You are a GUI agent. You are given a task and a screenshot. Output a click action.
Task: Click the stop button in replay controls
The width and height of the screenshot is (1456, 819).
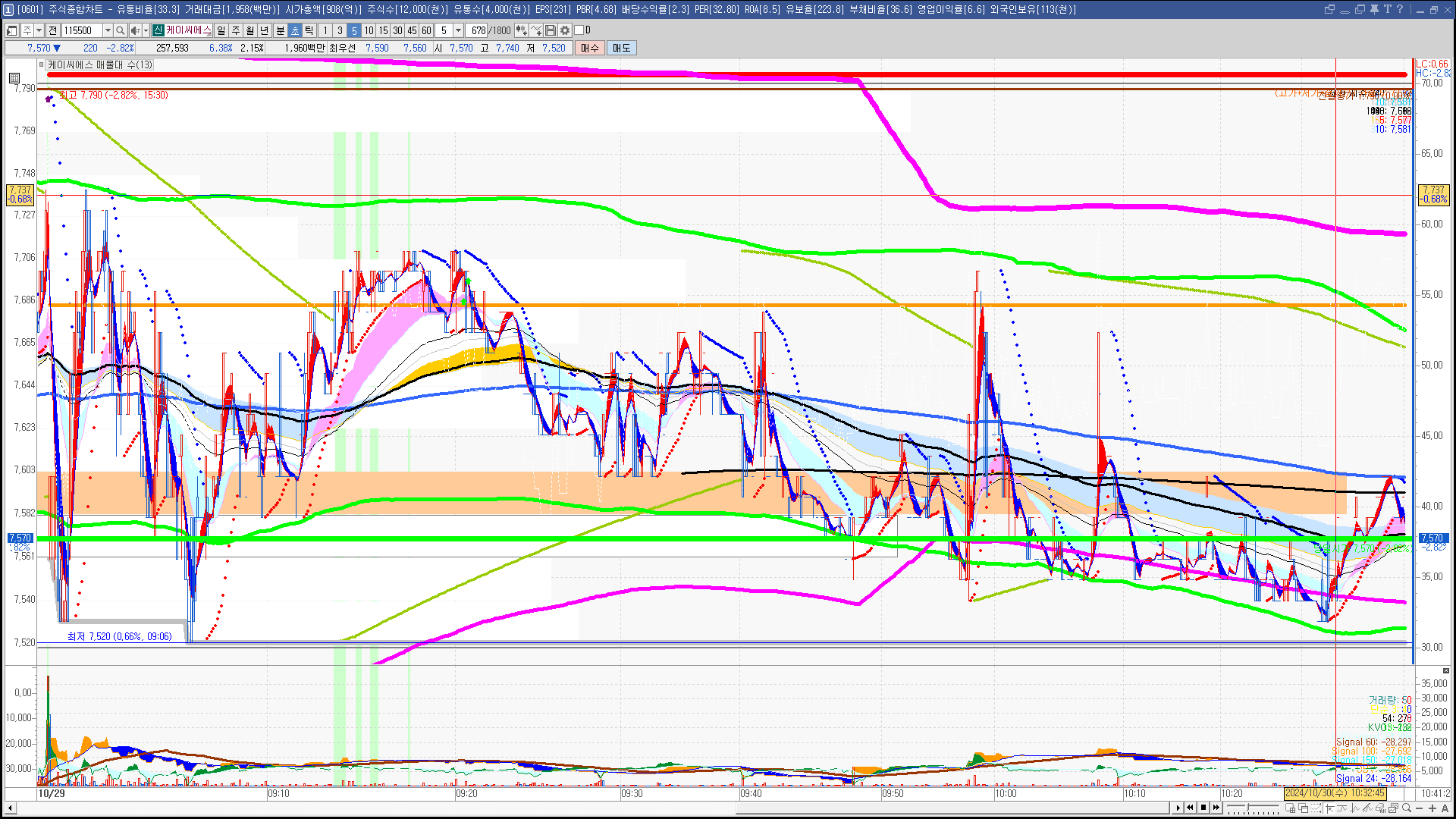pyautogui.click(x=1203, y=808)
